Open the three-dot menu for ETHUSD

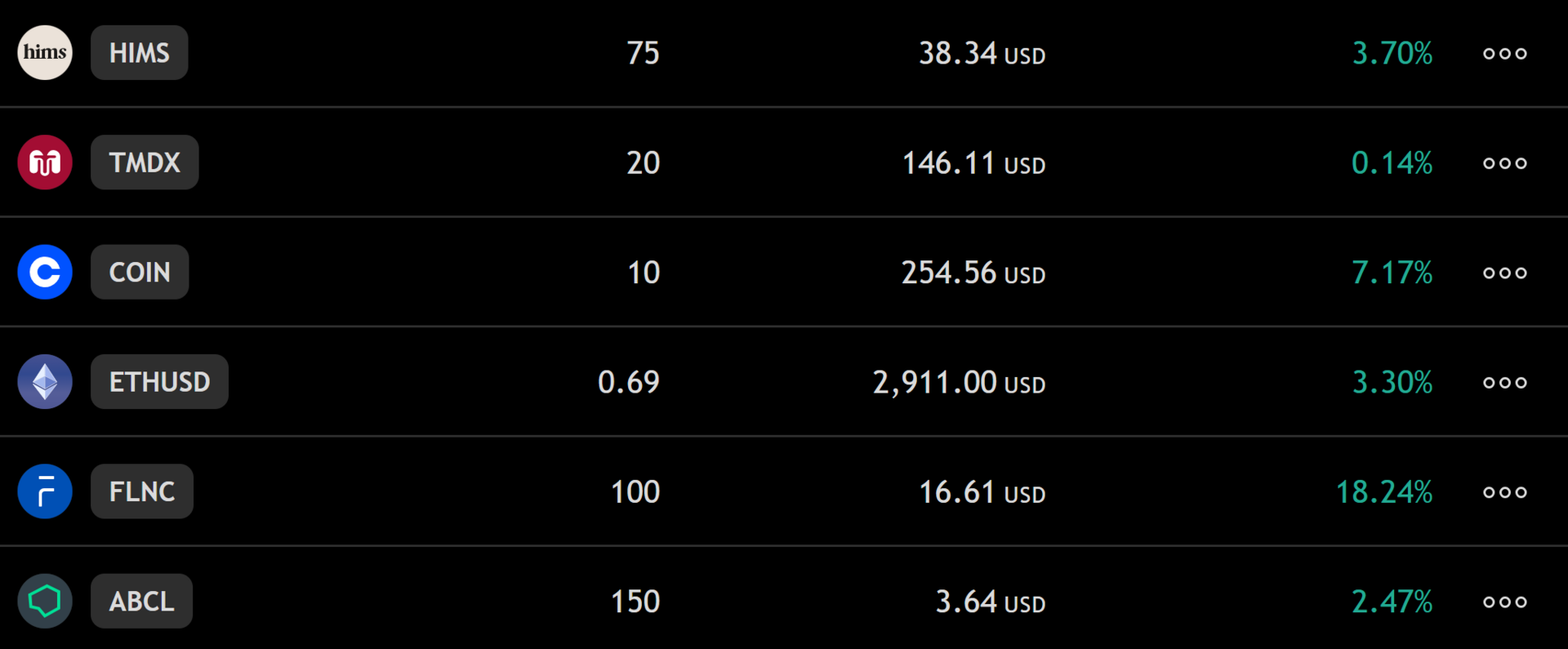[1504, 381]
